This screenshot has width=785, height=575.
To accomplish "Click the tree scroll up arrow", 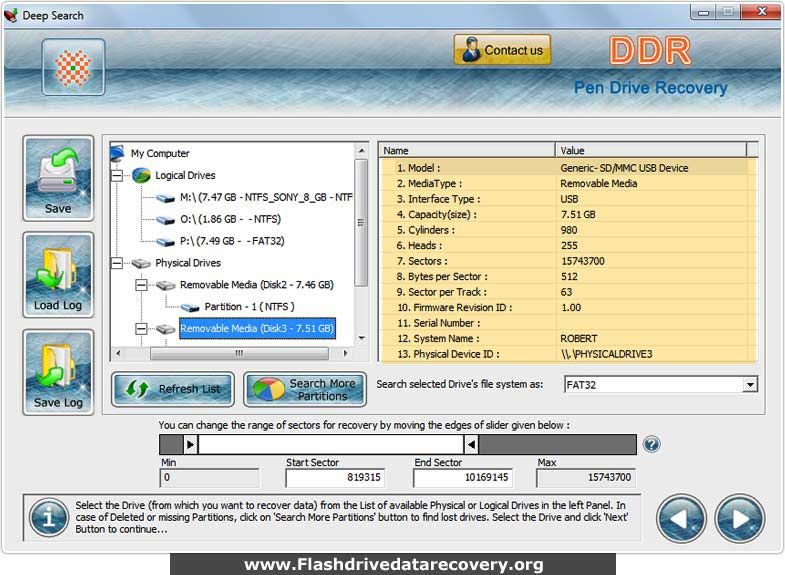I will tap(361, 151).
